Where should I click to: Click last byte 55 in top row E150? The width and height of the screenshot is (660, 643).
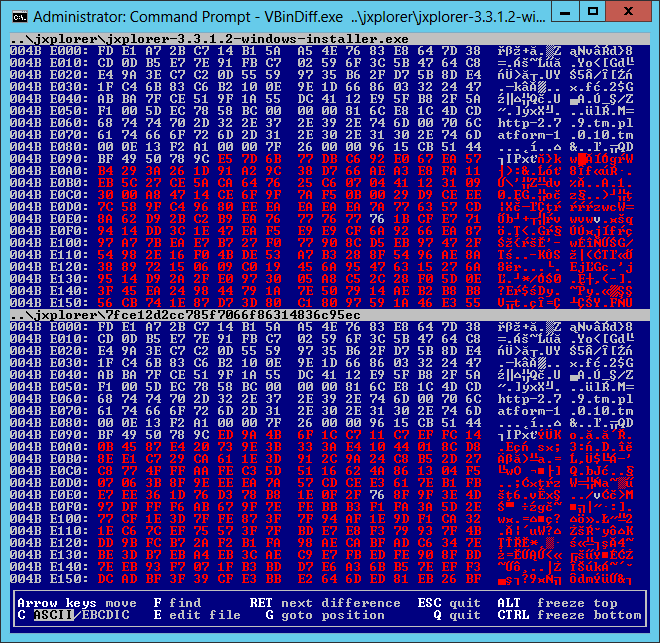point(473,303)
